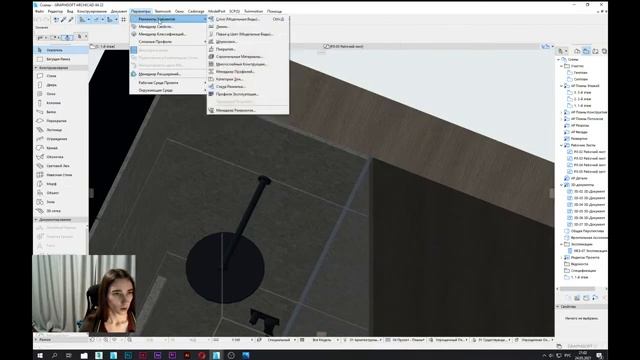Select the Column (Колонна) tool
Screen dimensions: 640x360
(x=60, y=103)
